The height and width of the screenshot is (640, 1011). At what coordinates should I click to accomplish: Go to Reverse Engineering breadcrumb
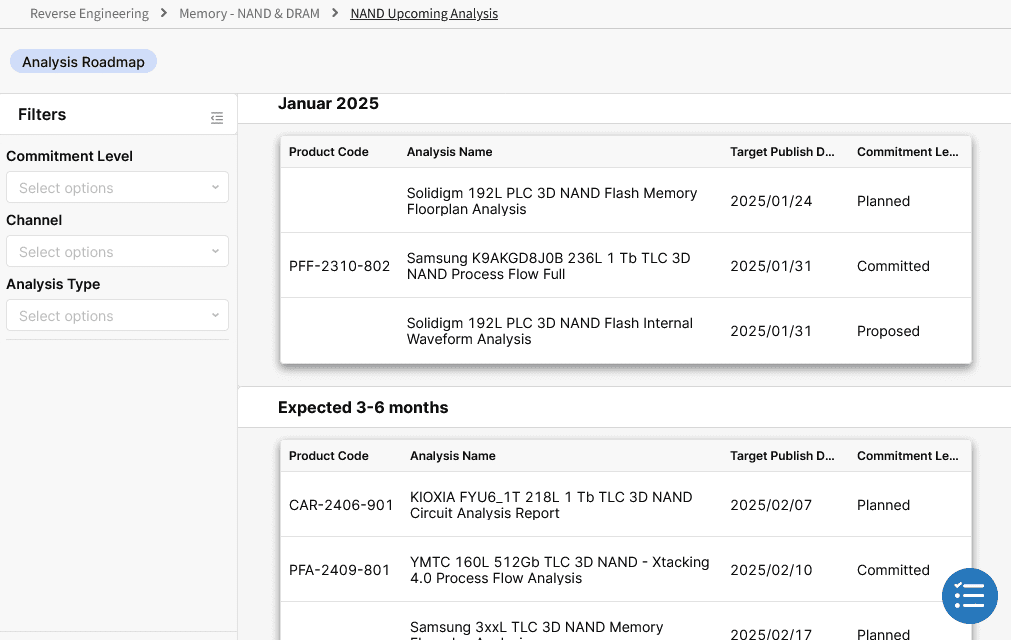pyautogui.click(x=89, y=14)
